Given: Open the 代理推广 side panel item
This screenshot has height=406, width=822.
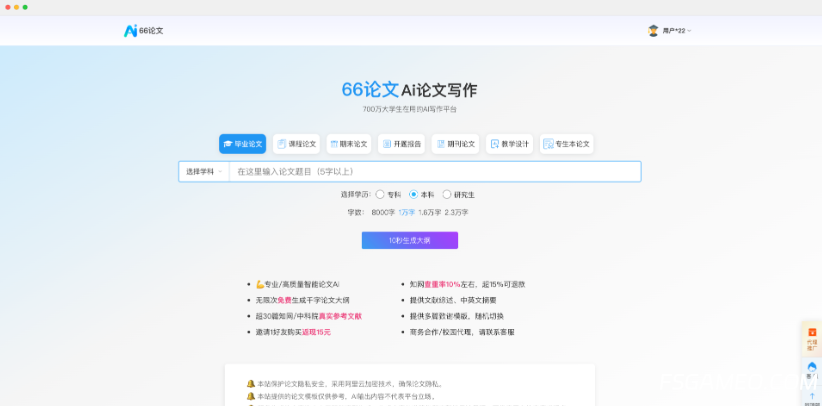Looking at the screenshot, I should tap(812, 340).
